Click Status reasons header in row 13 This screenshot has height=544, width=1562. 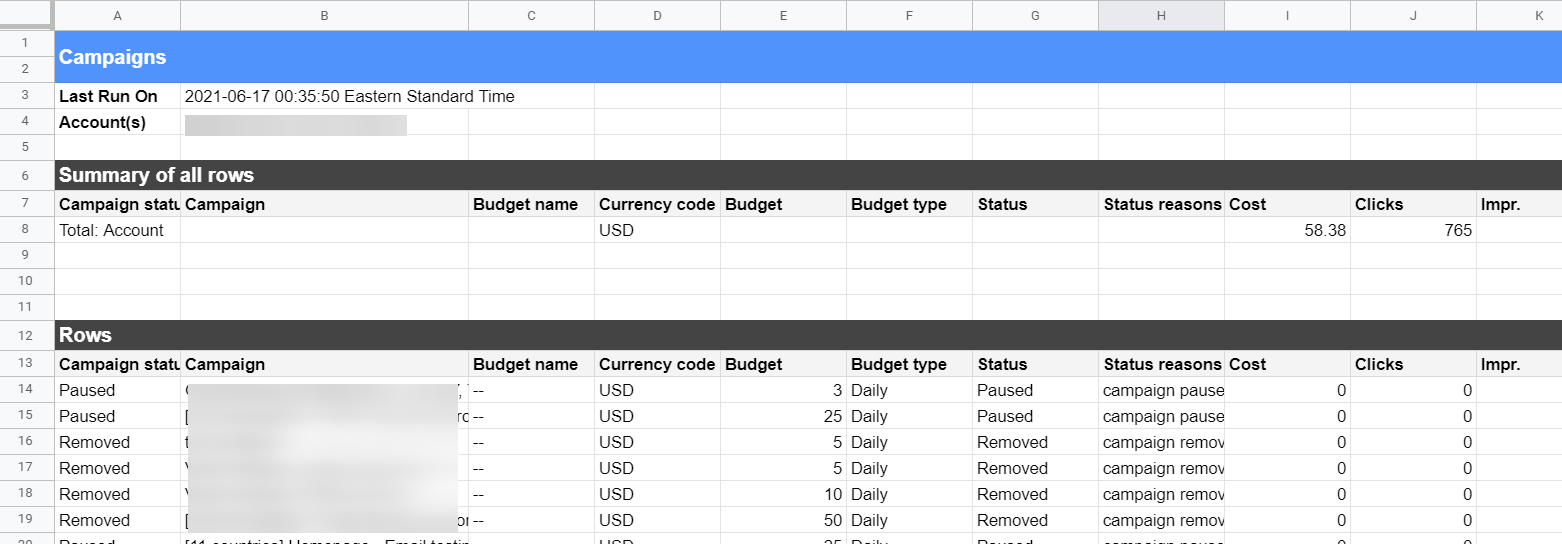1161,364
